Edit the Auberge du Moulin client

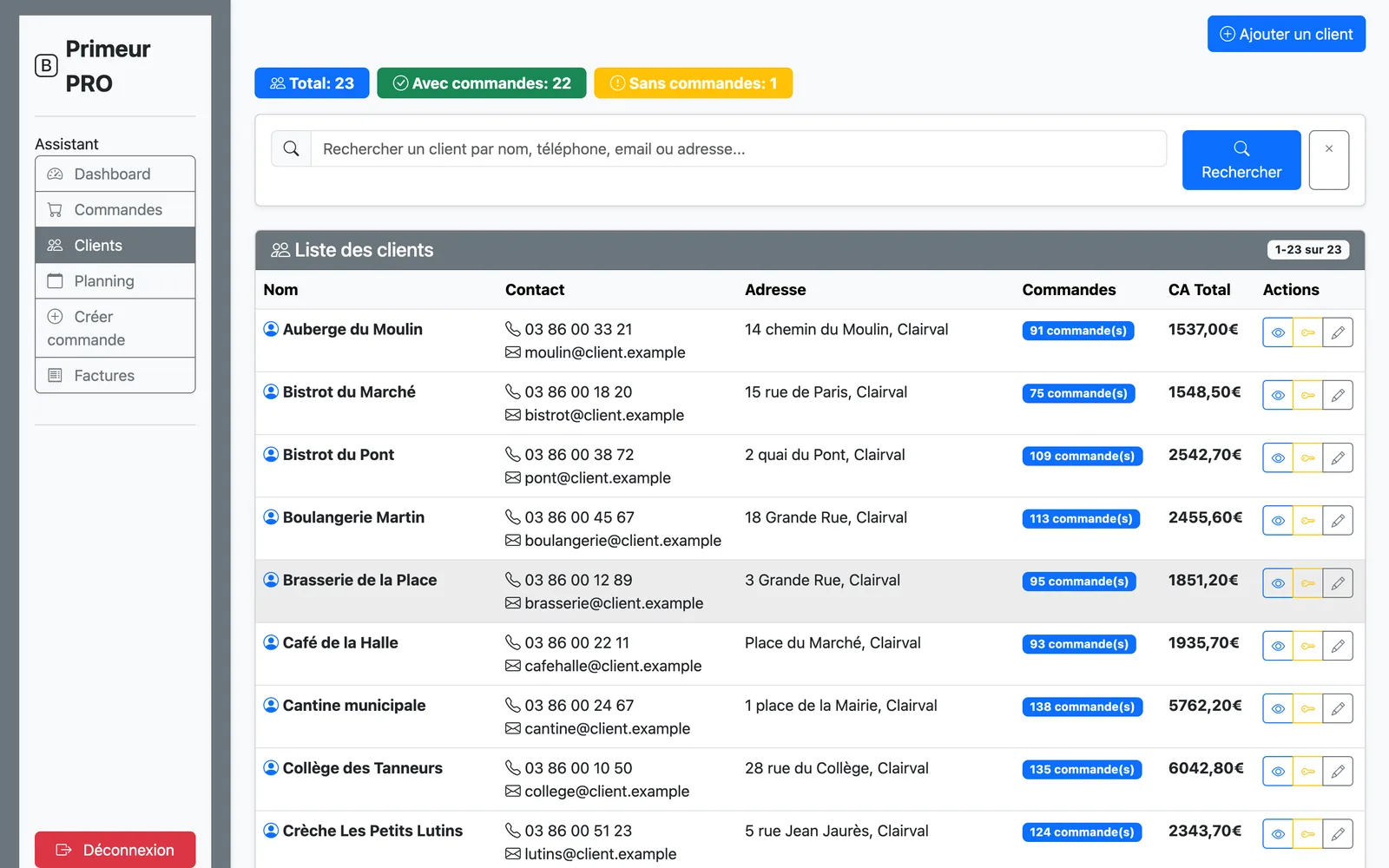tap(1338, 332)
